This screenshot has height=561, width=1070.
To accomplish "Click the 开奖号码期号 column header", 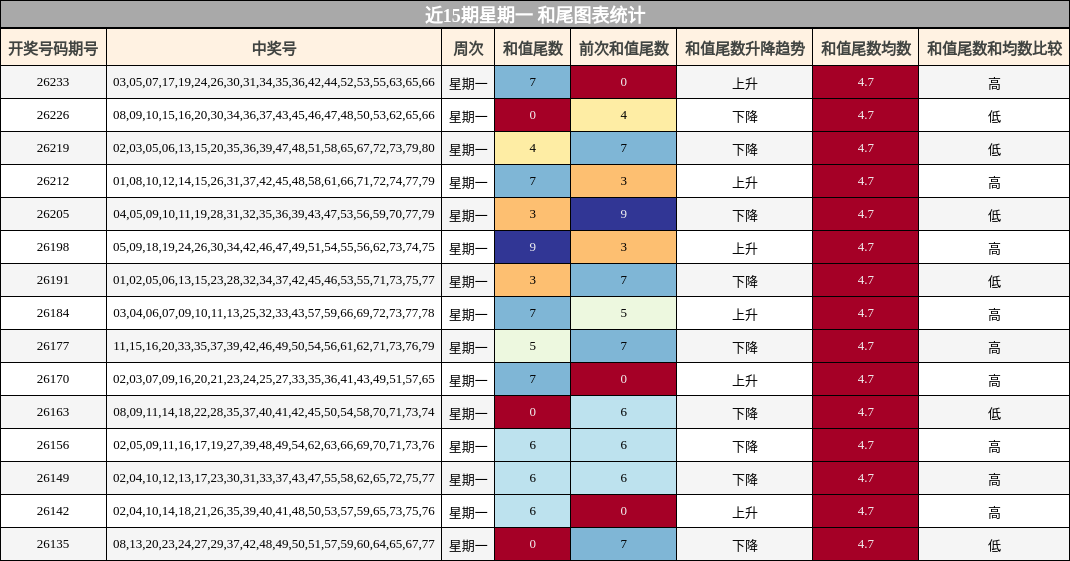I will [x=53, y=48].
